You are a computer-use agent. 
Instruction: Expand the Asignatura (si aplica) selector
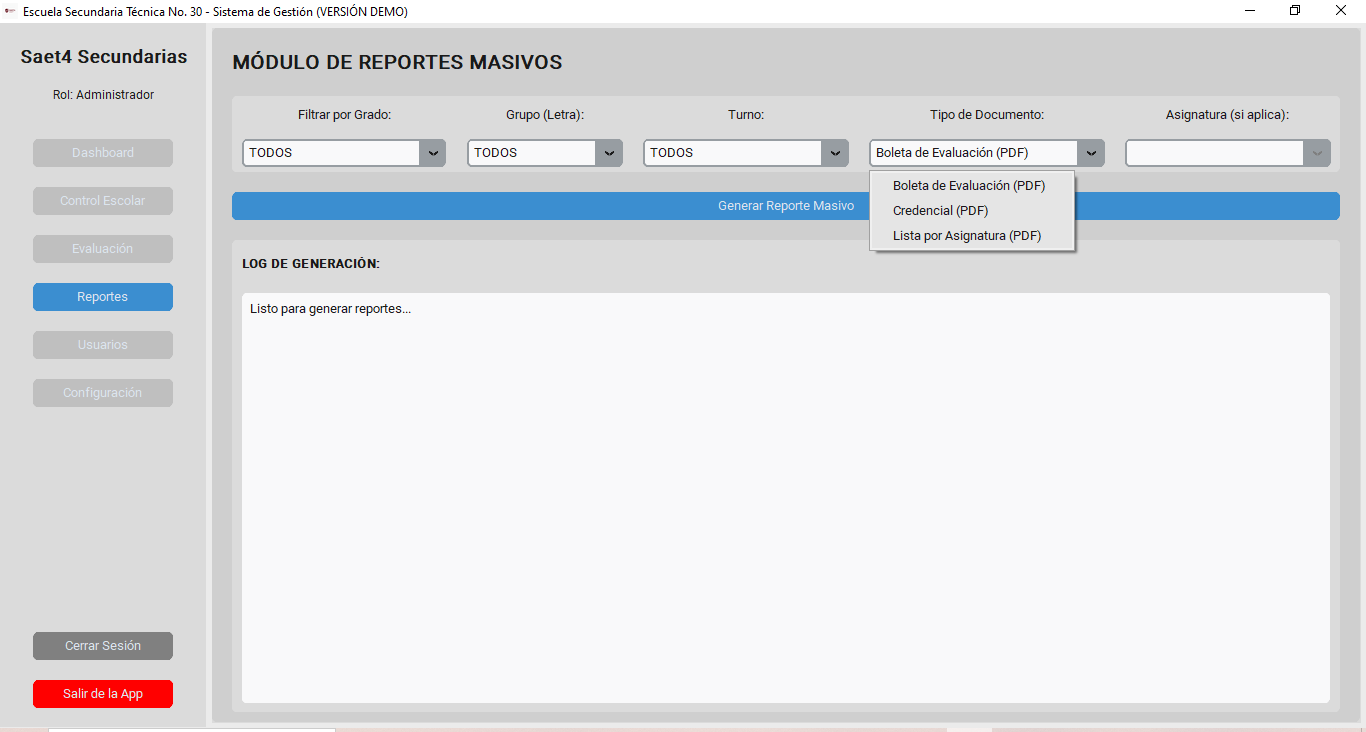1316,152
